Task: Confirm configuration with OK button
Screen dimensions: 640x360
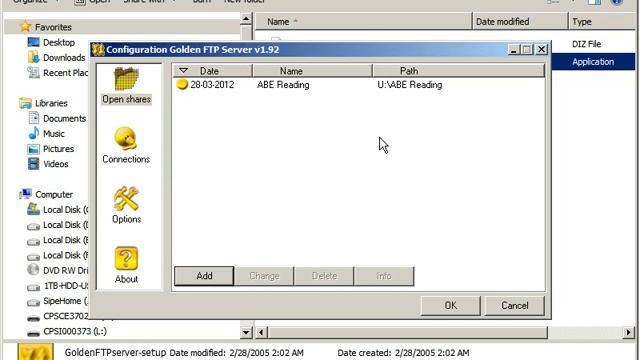Action: click(451, 305)
